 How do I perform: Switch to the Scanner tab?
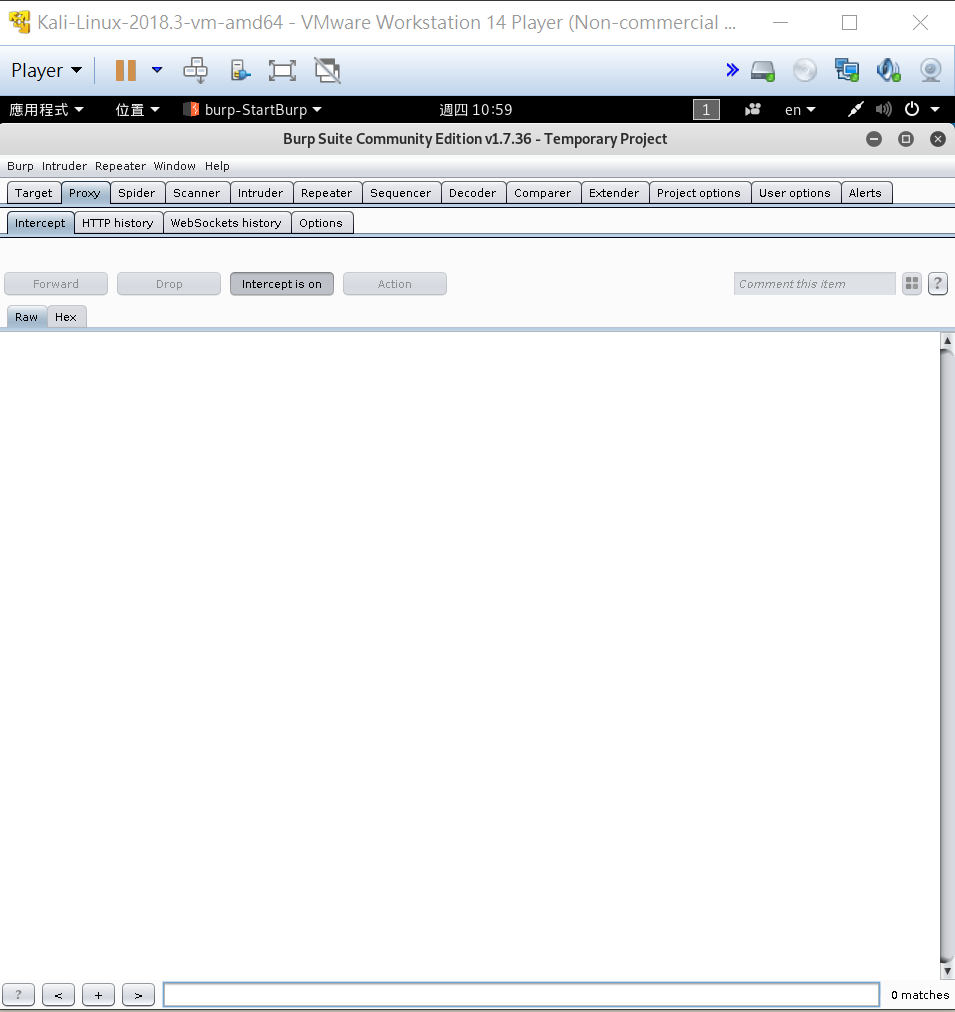pyautogui.click(x=197, y=193)
